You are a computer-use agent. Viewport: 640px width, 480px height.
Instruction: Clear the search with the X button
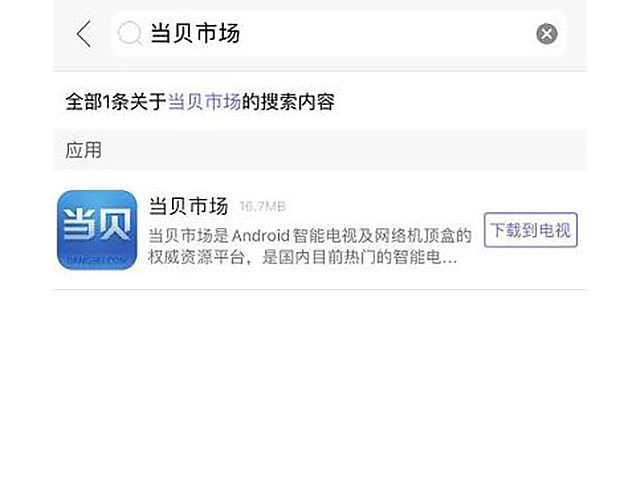click(547, 33)
